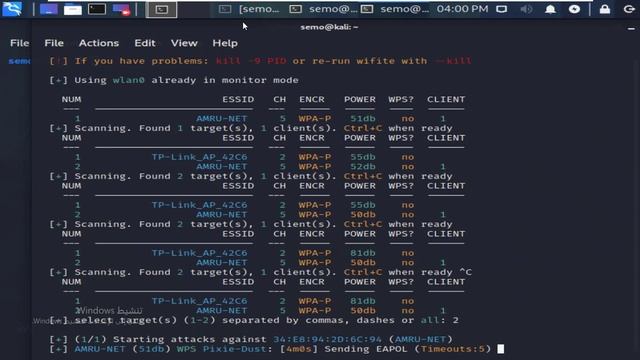
Task: Click the 'WPS Pixie-Dust' attack label
Action: [222, 349]
